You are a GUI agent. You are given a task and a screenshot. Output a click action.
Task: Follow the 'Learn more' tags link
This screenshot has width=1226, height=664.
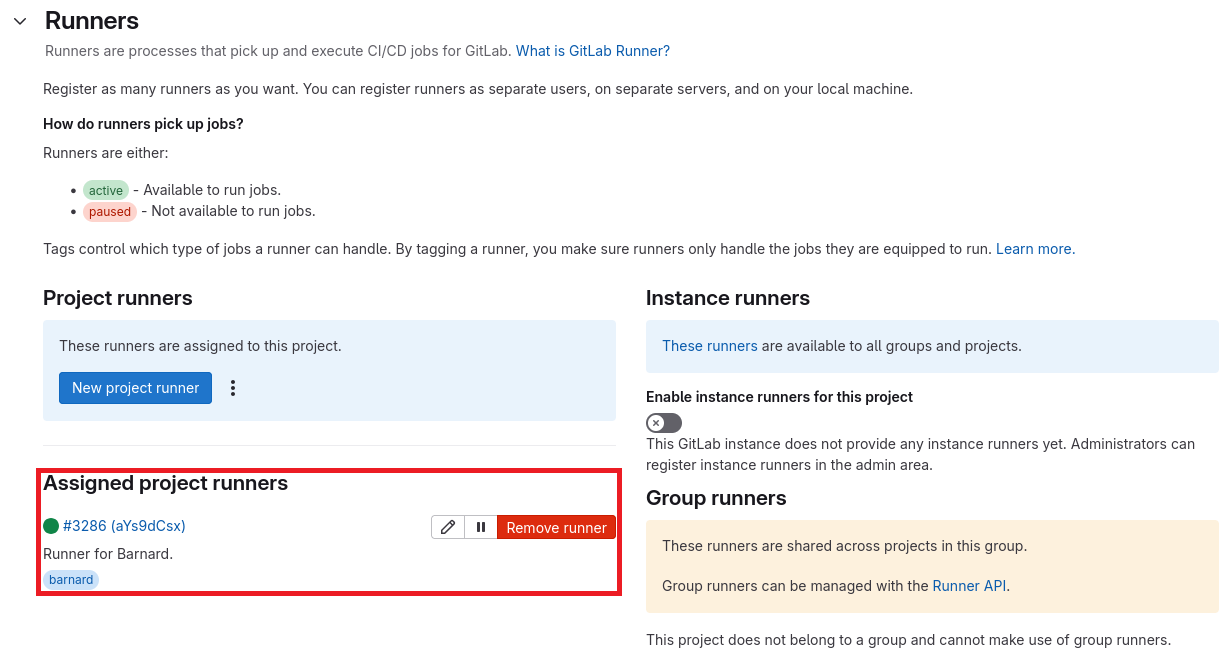point(1034,249)
